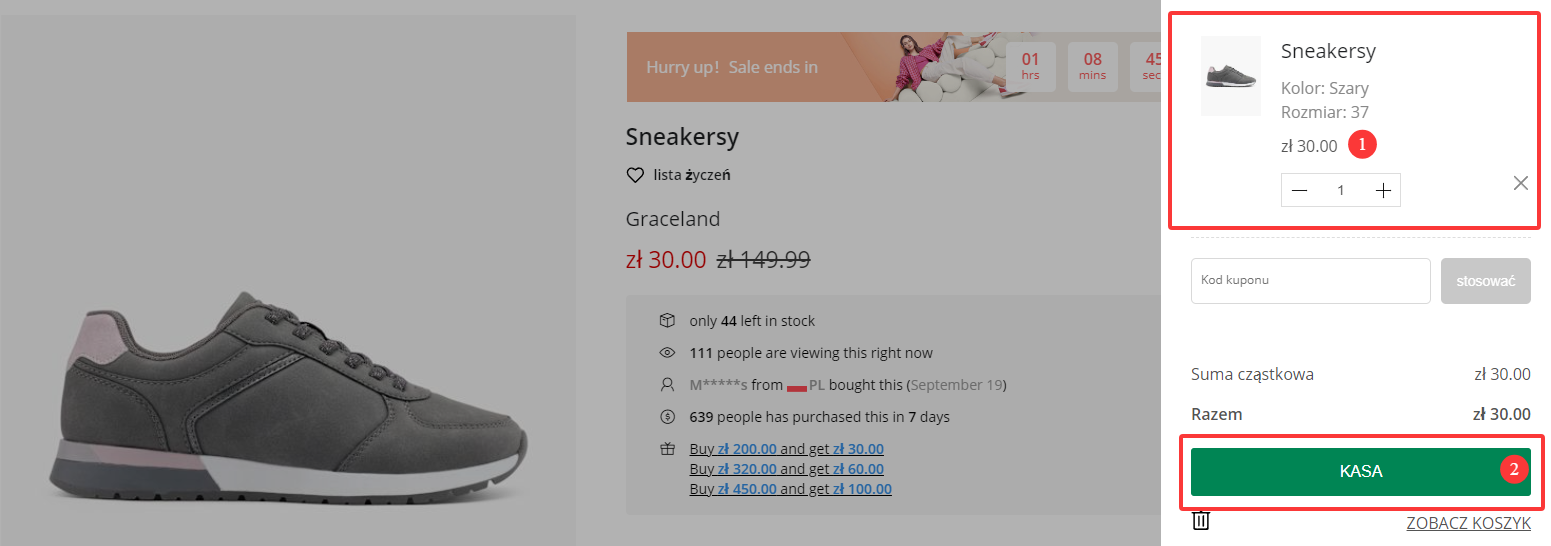
Task: Open Buy zł 200.00 get zł 30.00 offer
Action: (786, 449)
